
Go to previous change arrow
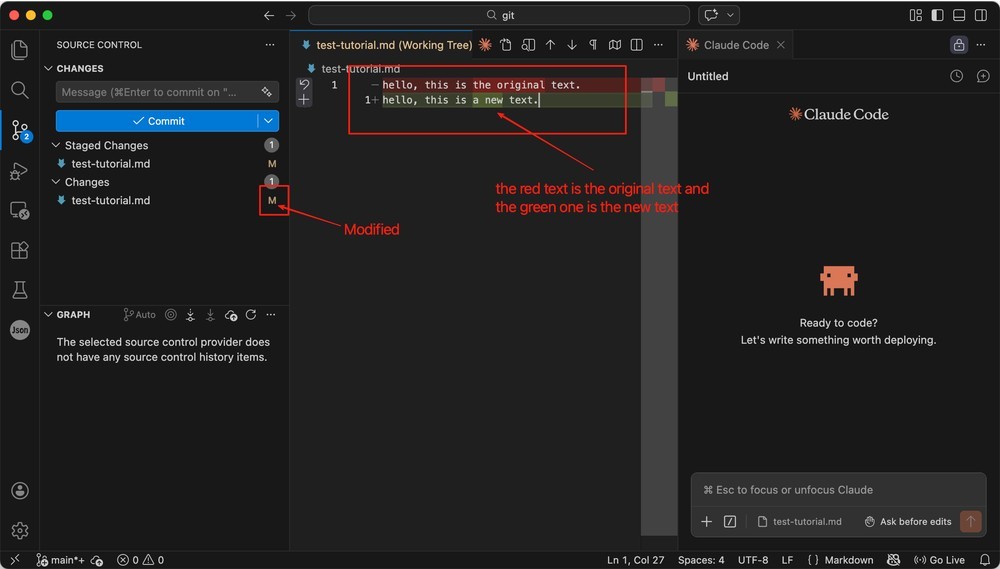click(x=550, y=45)
